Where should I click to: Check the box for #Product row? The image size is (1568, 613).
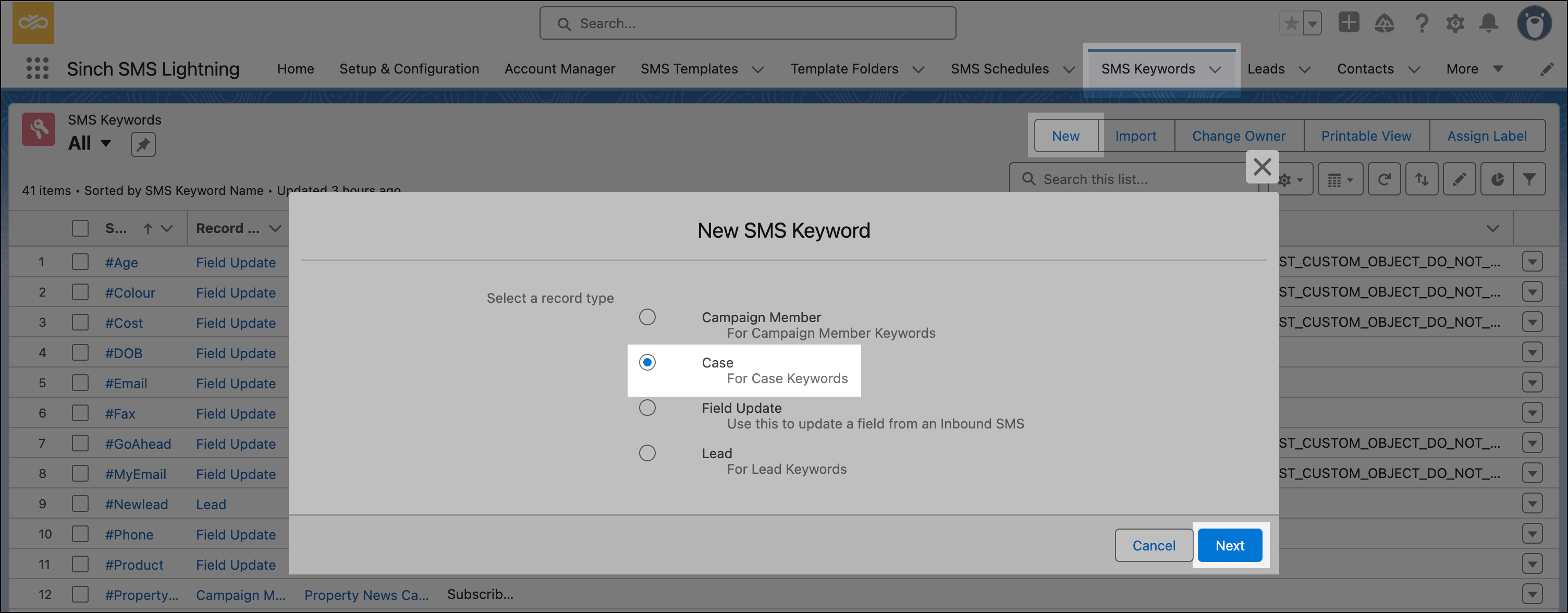point(80,565)
